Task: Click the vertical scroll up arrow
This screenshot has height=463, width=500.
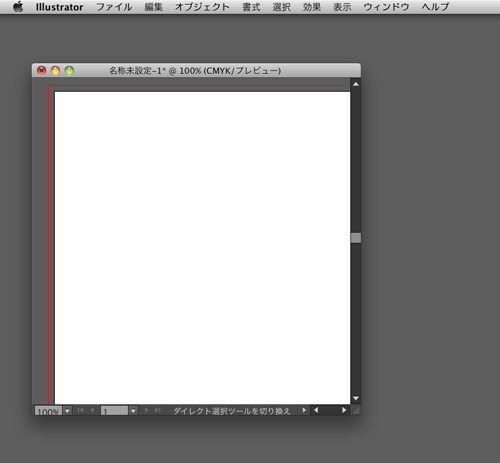Action: coord(356,84)
